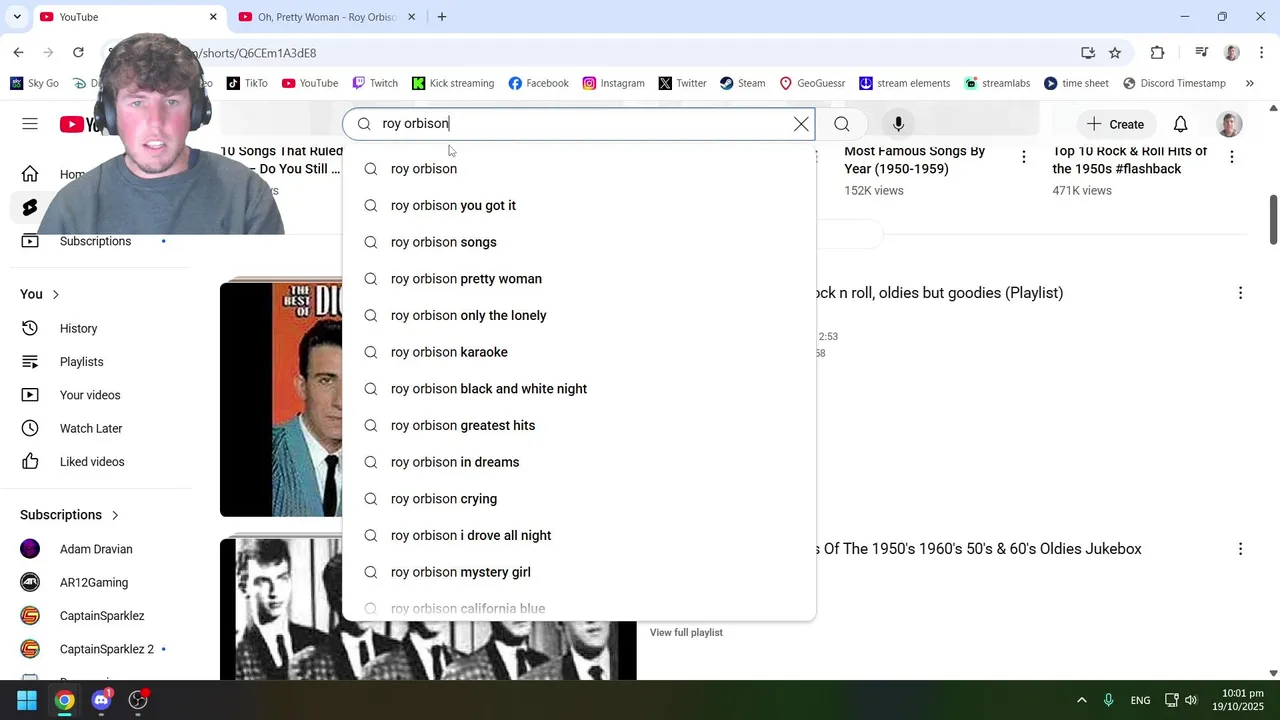The image size is (1280, 720).
Task: Choose 'roy orbison mystery girl' suggestion
Action: [x=579, y=572]
